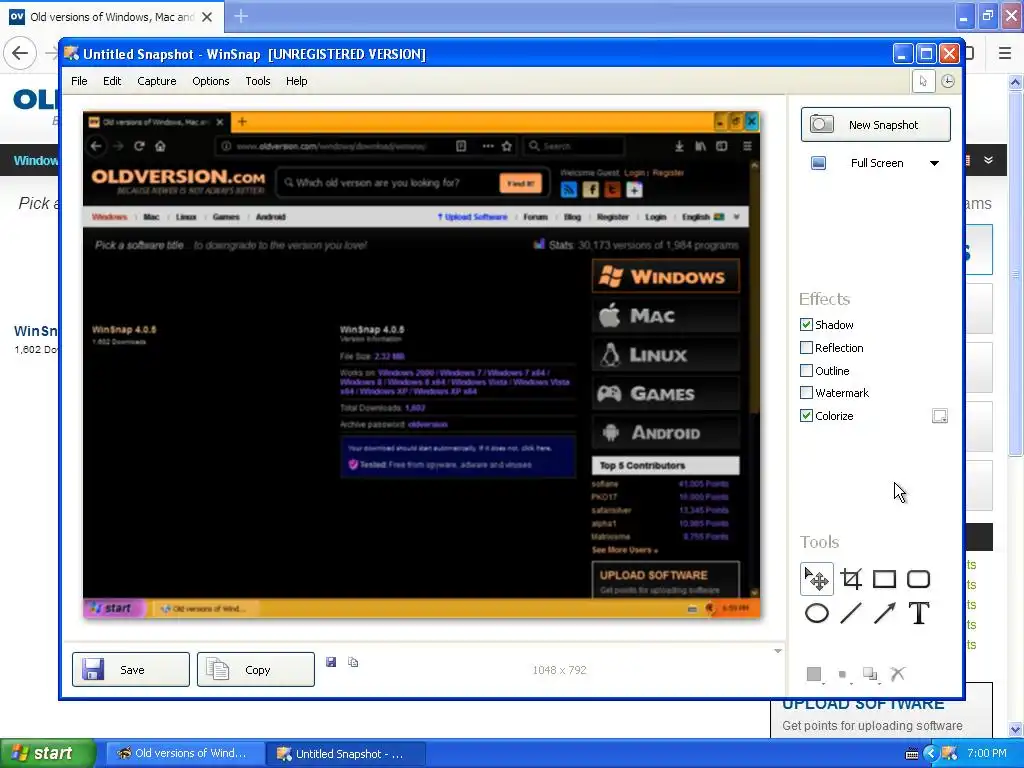Click the Save button
This screenshot has height=768, width=1024.
click(131, 669)
